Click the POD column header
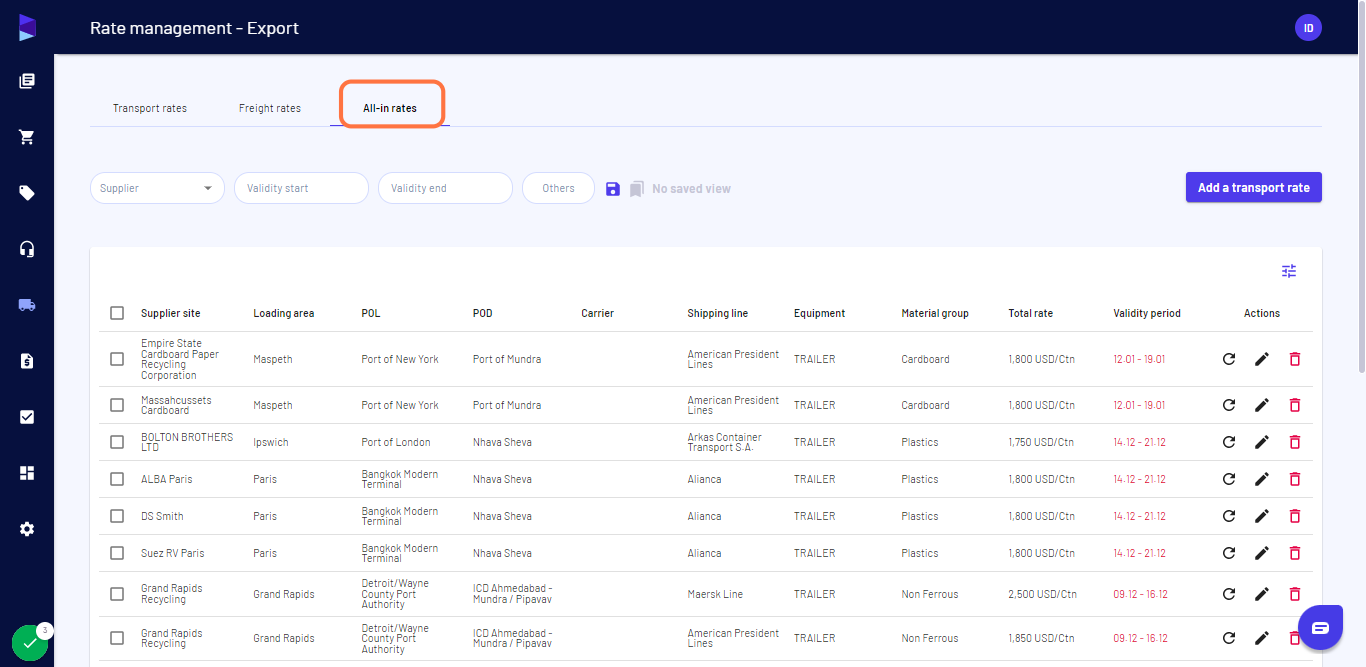Screen dimensions: 1366x667 pyautogui.click(x=483, y=313)
